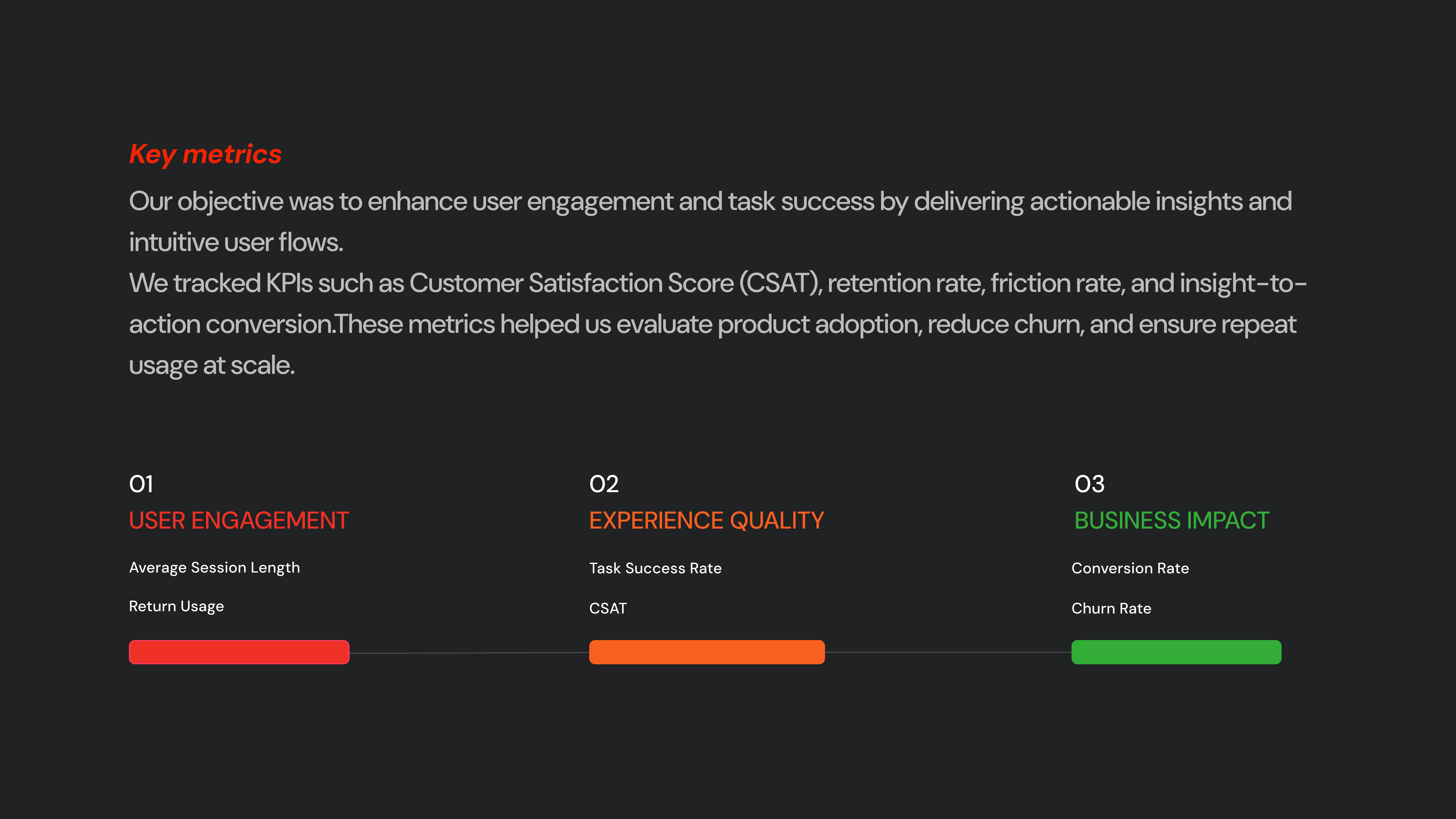This screenshot has height=819, width=1456.
Task: Click the EXPERIENCE QUALITY title
Action: [x=707, y=520]
